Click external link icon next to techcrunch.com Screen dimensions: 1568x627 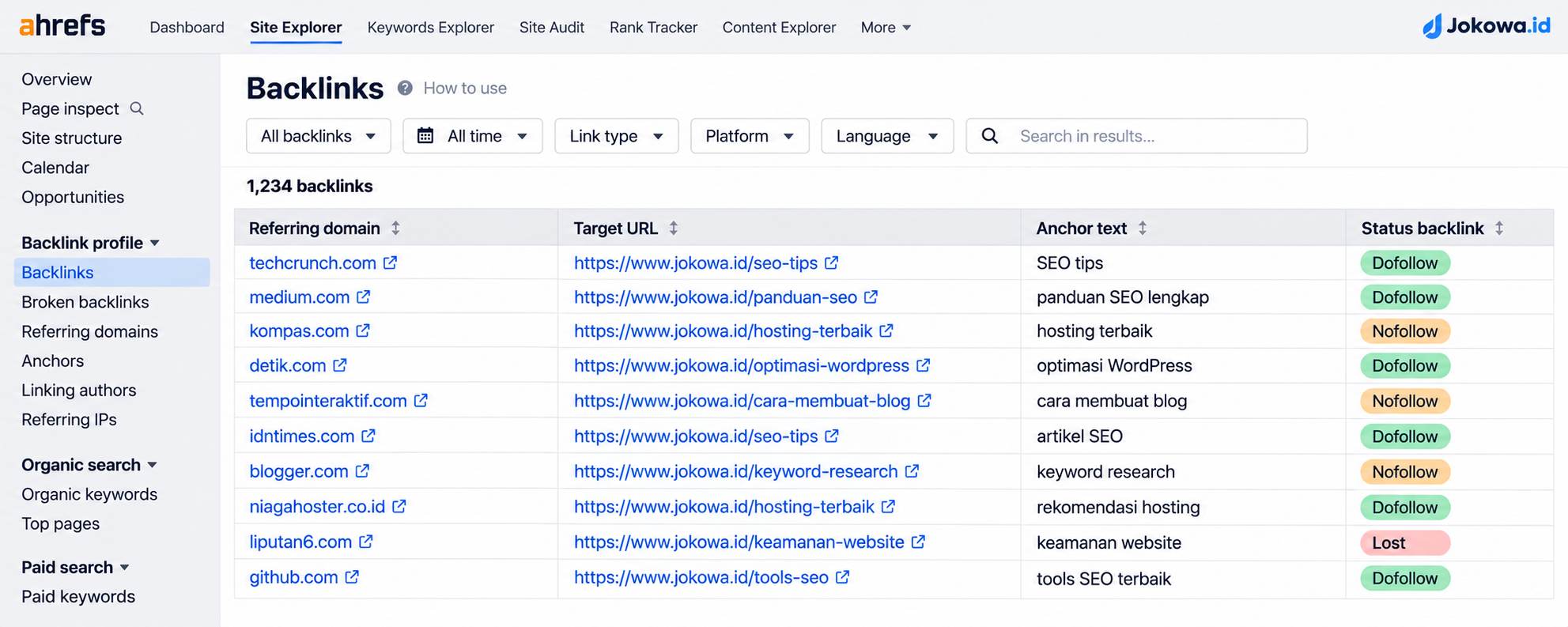pyautogui.click(x=390, y=263)
